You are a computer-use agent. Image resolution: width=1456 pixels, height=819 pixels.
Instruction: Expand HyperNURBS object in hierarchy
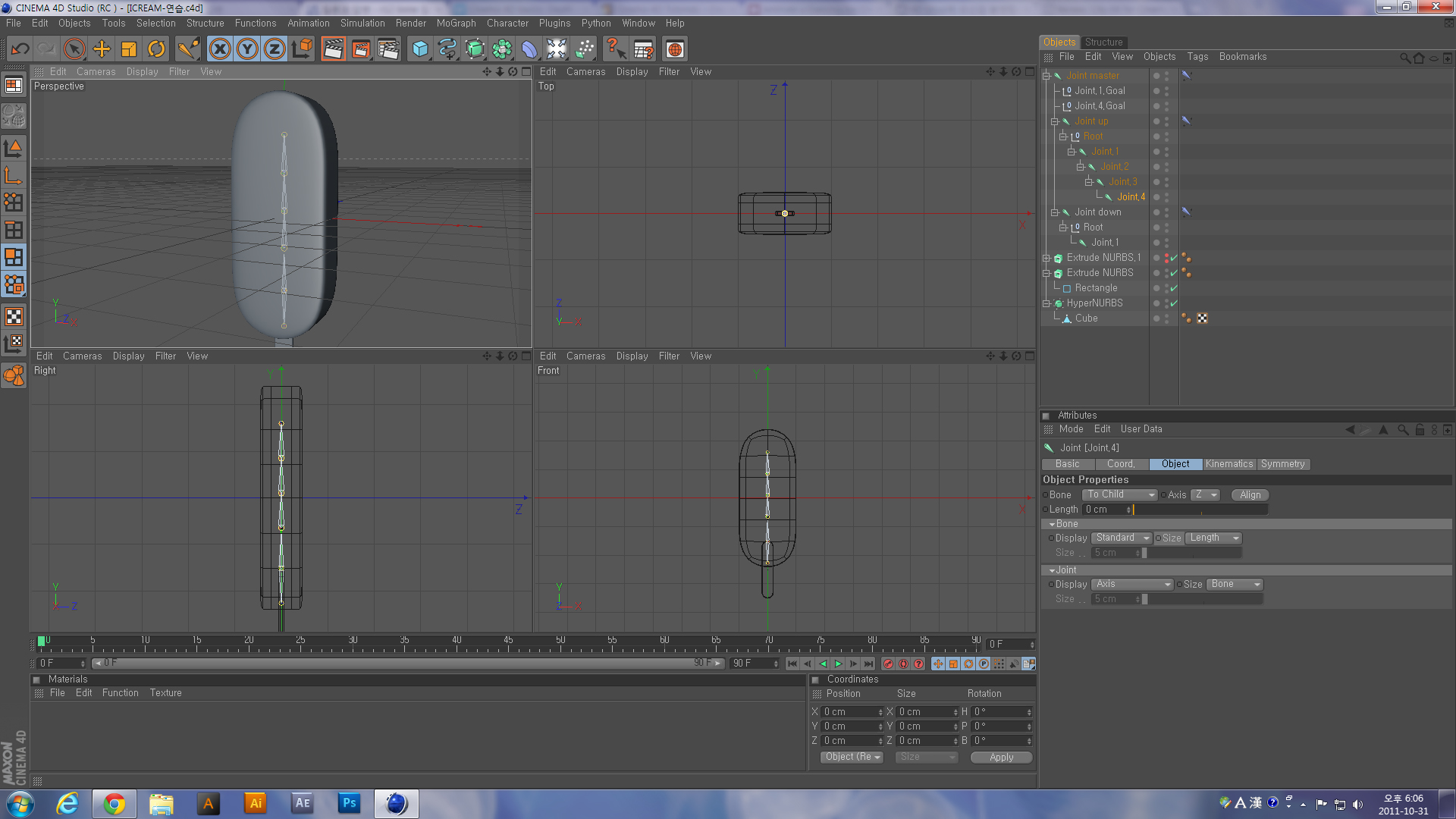pyautogui.click(x=1048, y=303)
